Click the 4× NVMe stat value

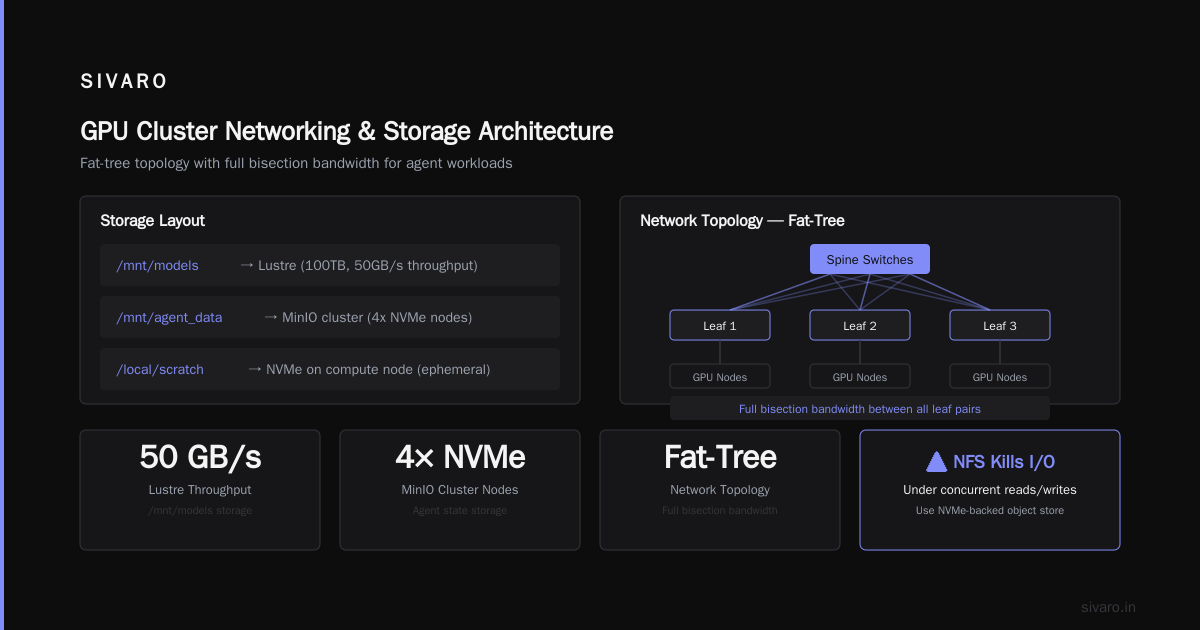(460, 457)
